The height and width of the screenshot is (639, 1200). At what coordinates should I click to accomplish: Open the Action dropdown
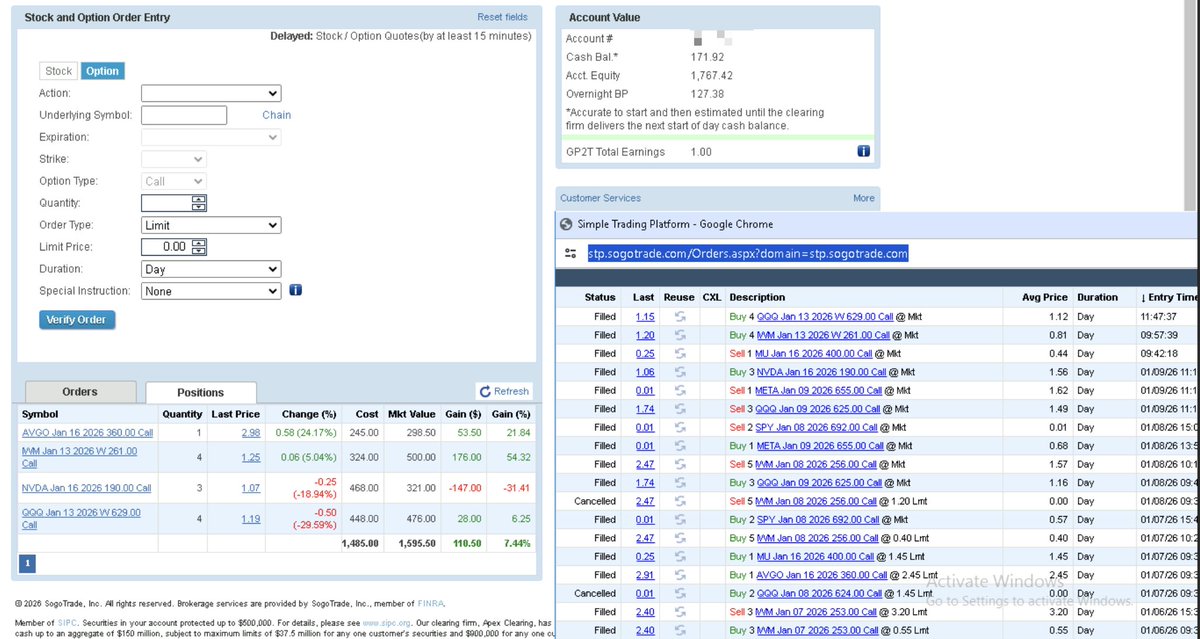(x=211, y=93)
